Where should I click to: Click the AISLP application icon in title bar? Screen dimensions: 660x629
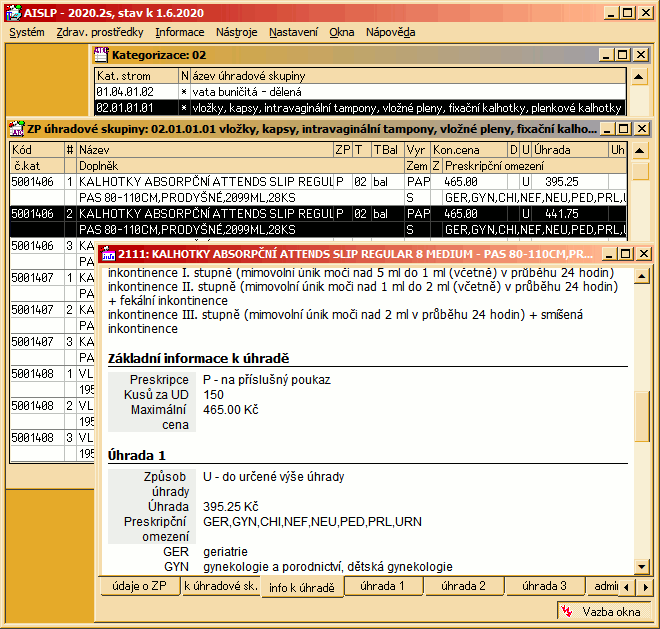point(13,13)
